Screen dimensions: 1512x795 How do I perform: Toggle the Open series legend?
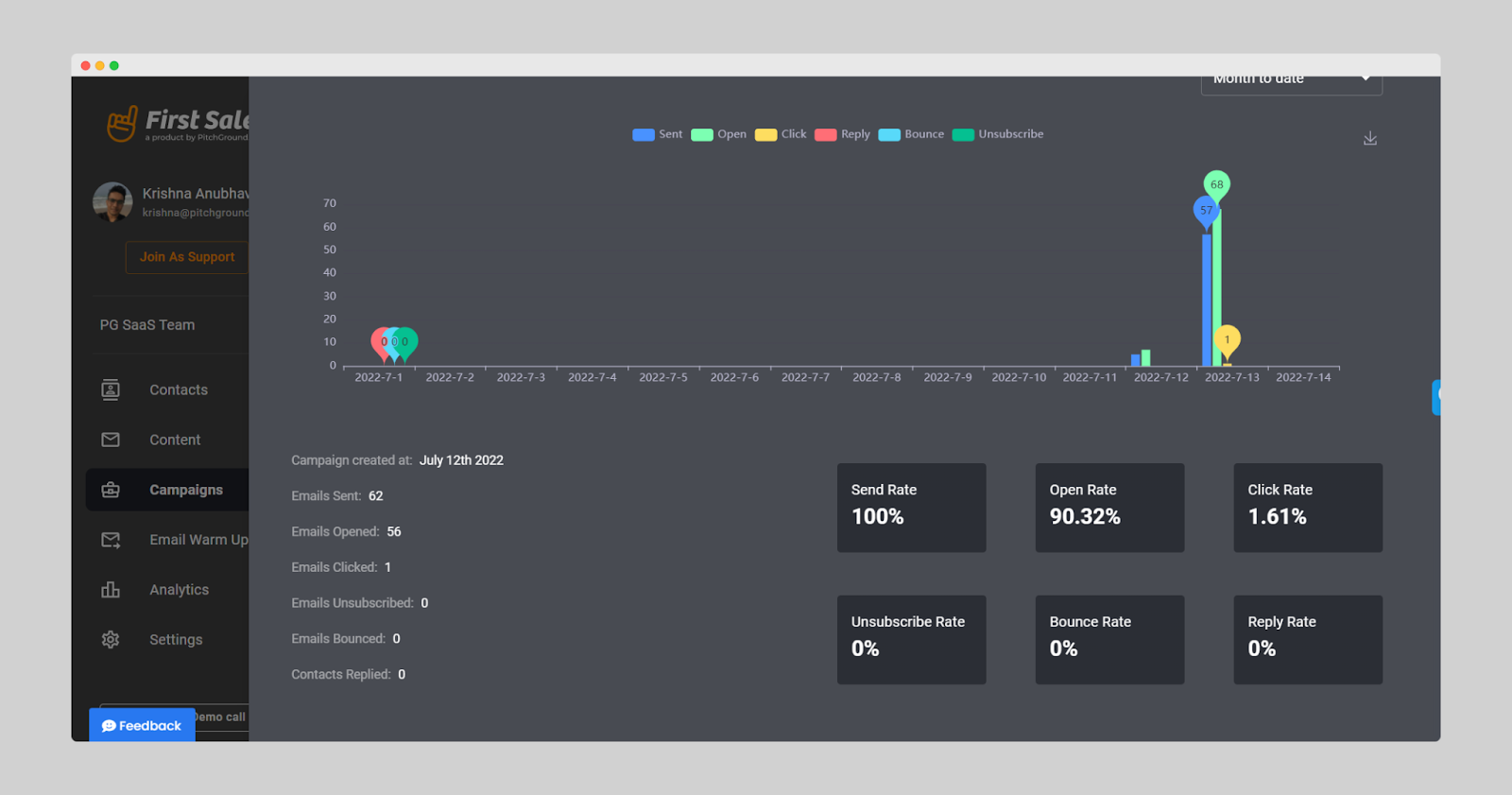pos(718,134)
